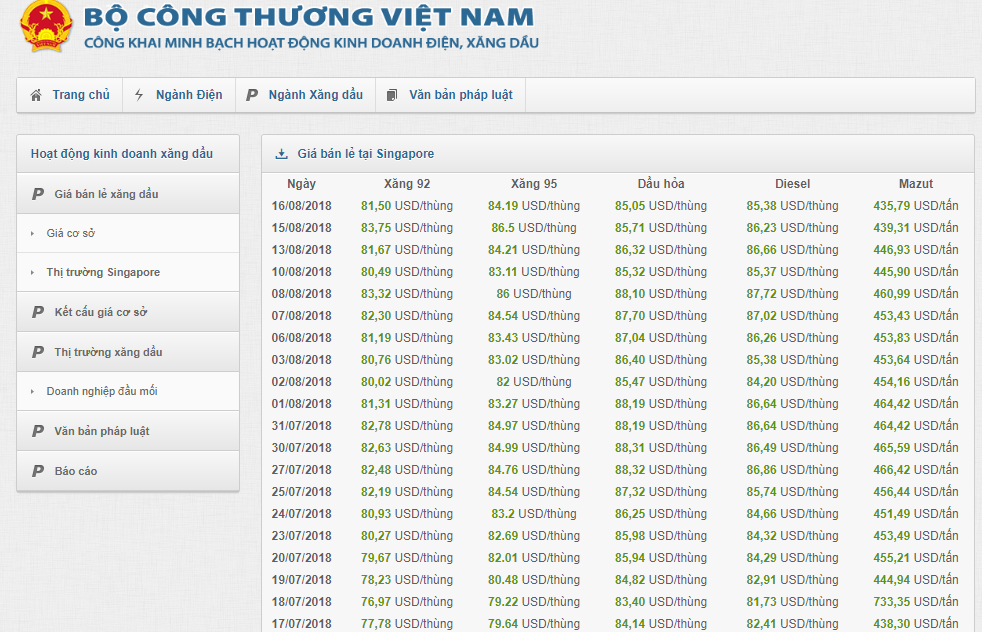Click the Hoạt động kinh doanh xăng dầu sidebar heading
The width and height of the screenshot is (982, 632).
click(122, 154)
